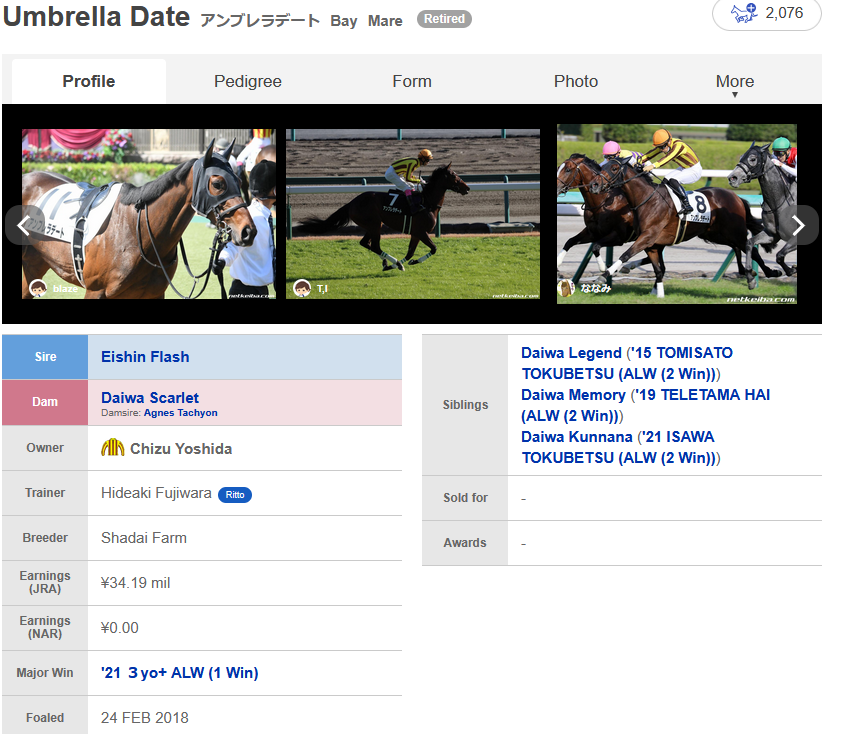Click the Umbrella Date page title
The height and width of the screenshot is (734, 844).
(x=96, y=17)
